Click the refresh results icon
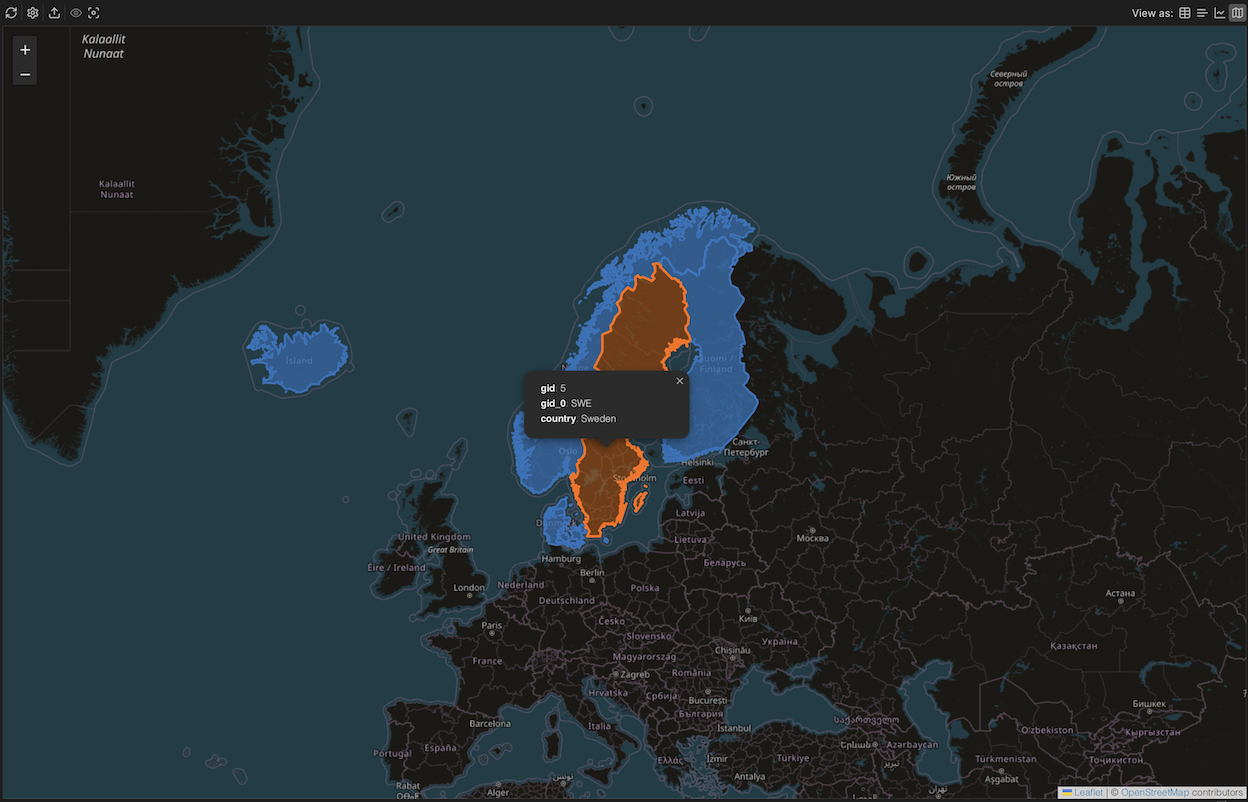This screenshot has height=802, width=1248. pos(11,13)
